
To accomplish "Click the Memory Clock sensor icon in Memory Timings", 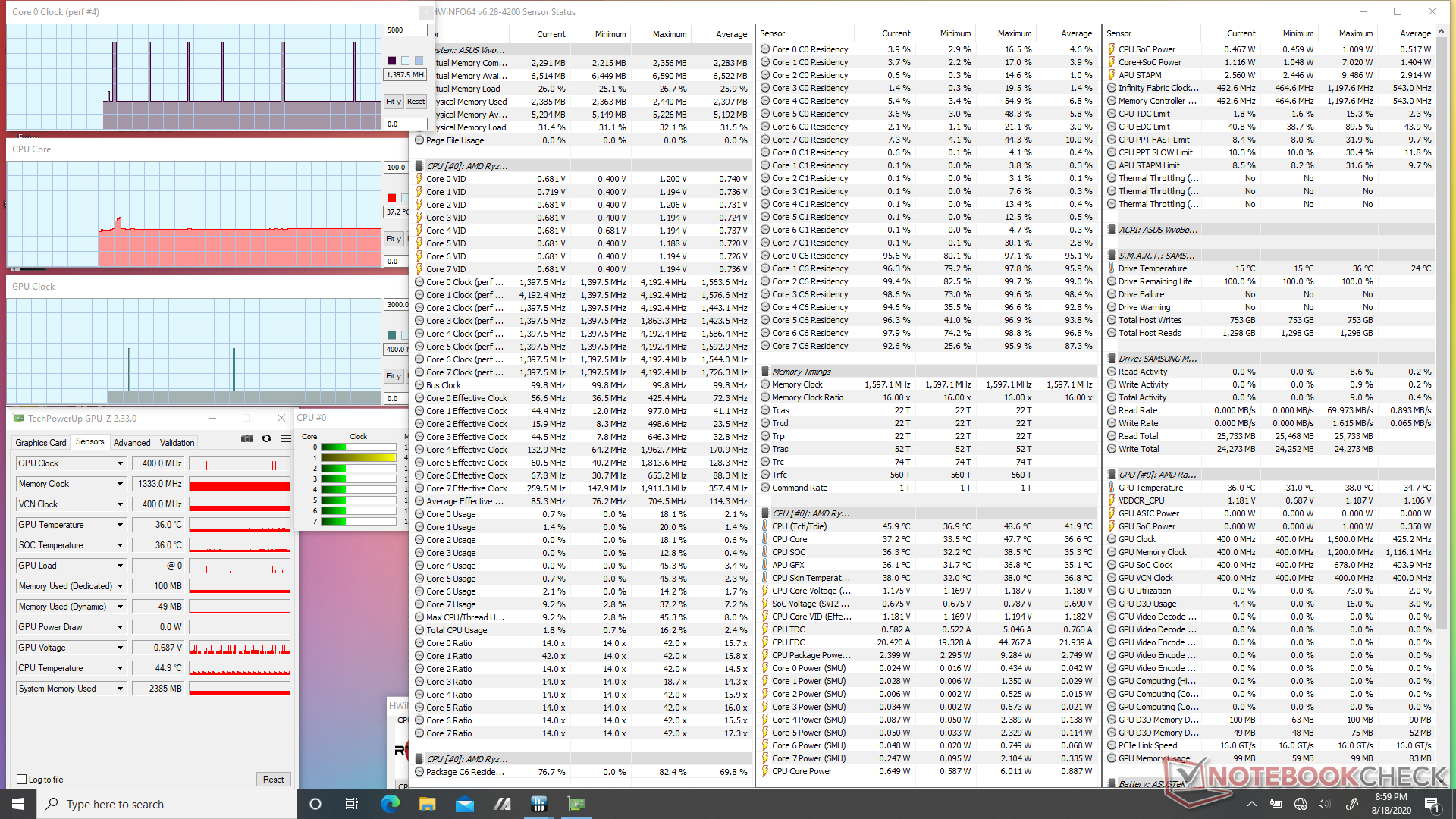I will pos(765,384).
